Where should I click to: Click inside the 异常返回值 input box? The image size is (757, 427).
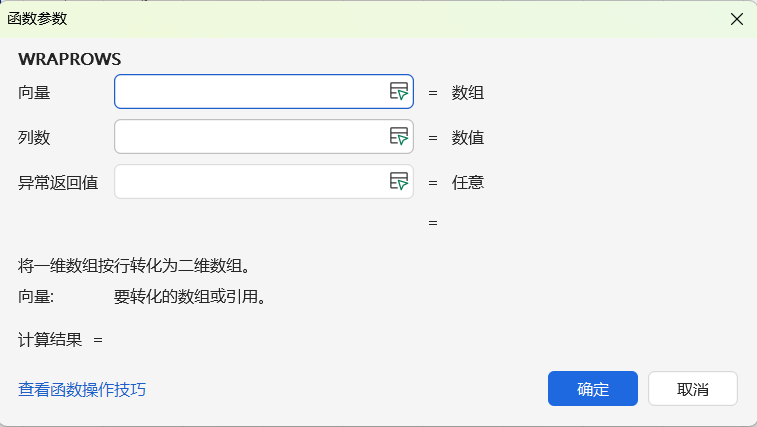click(x=250, y=182)
